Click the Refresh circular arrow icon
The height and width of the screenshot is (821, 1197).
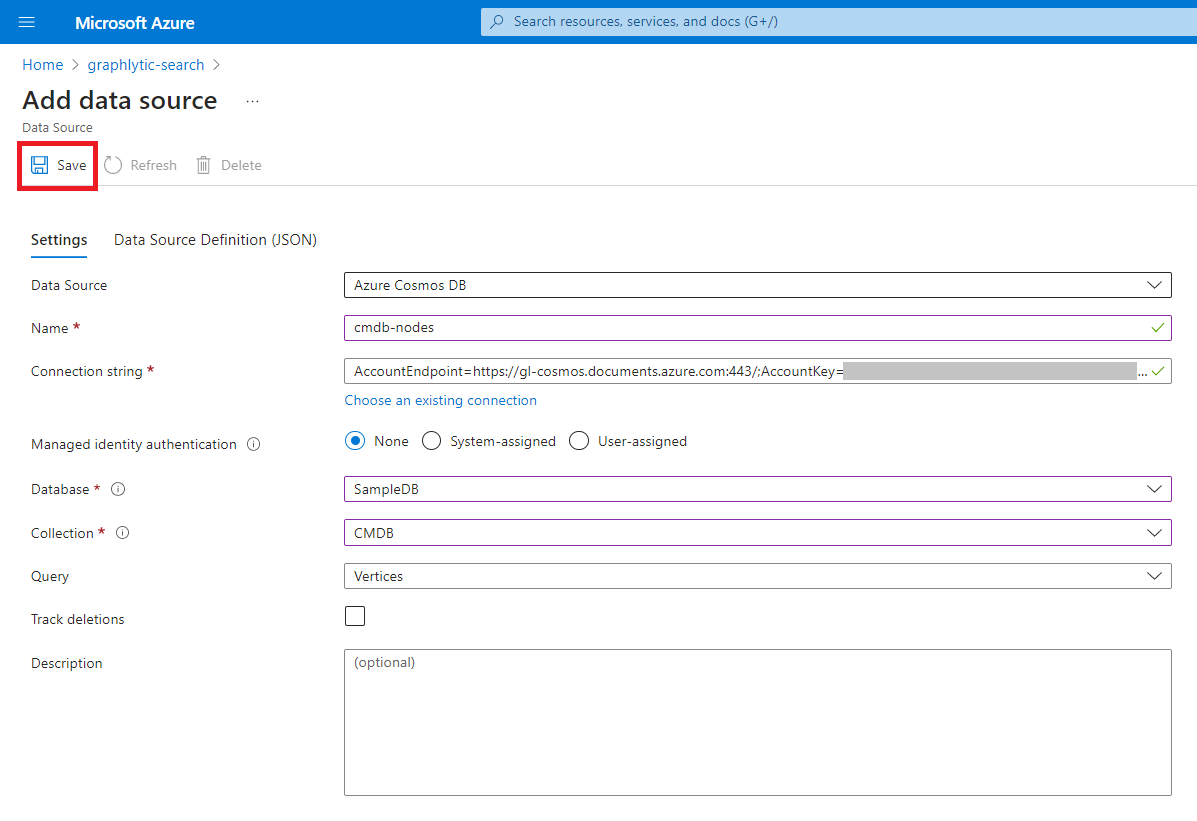(x=113, y=165)
